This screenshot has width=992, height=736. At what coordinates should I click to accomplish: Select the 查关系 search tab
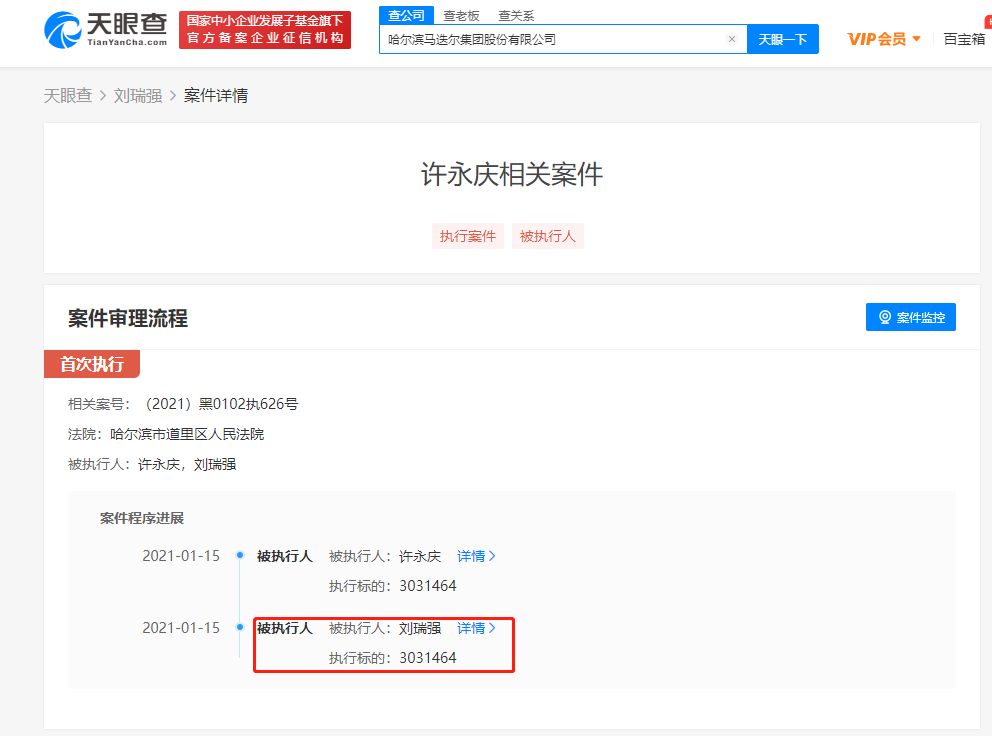point(516,16)
